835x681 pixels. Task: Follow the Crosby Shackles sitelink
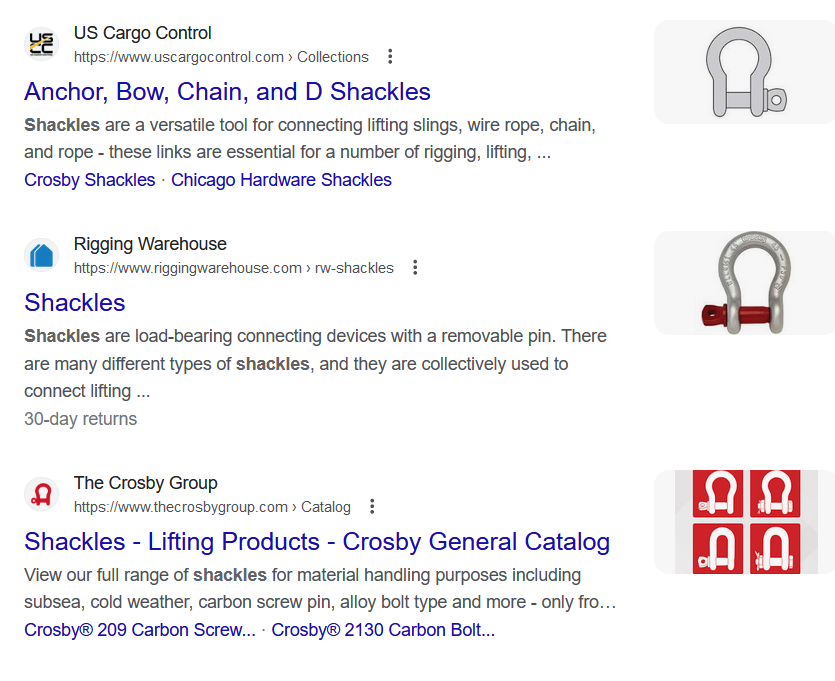click(x=90, y=180)
